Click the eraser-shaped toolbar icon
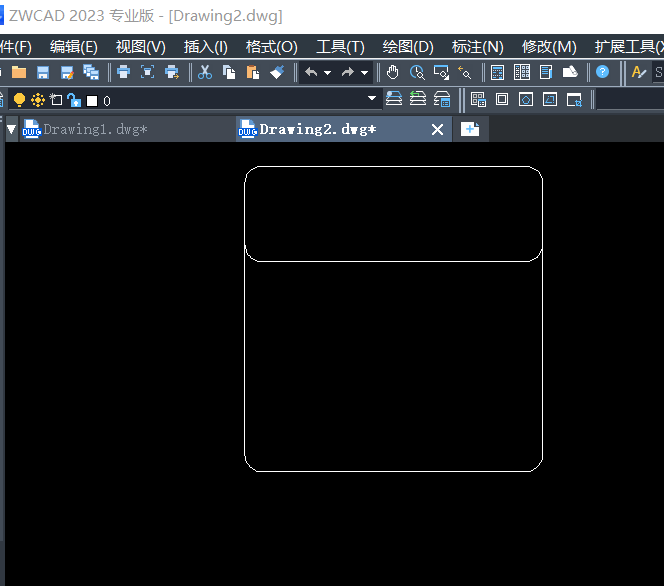 570,72
